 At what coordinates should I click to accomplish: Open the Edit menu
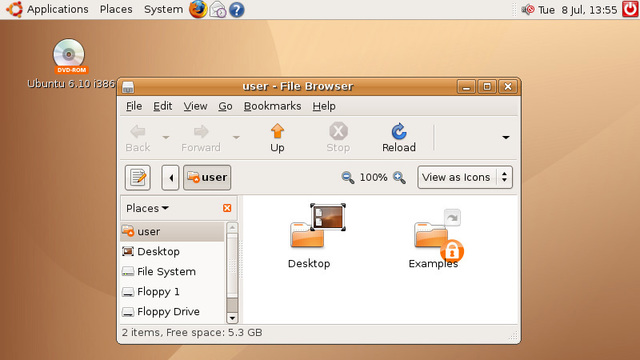[162, 106]
